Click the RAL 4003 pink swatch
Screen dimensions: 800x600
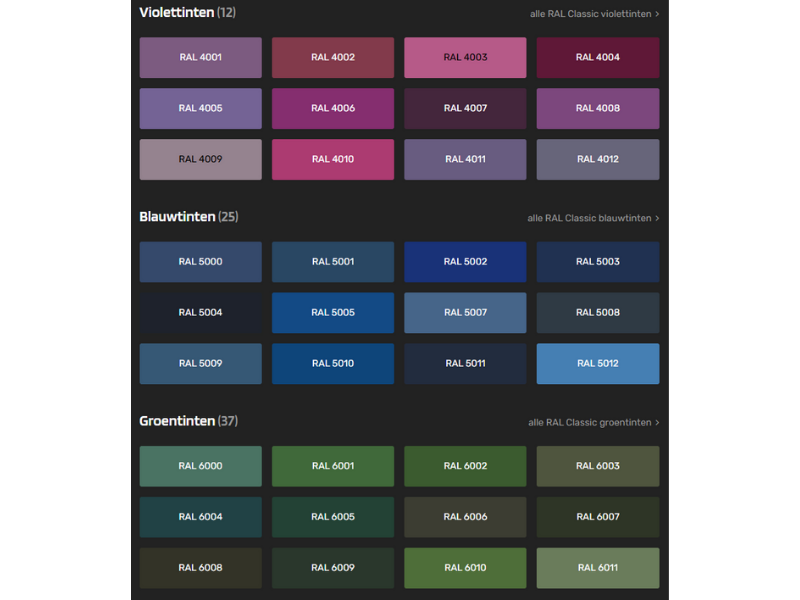[x=465, y=58]
